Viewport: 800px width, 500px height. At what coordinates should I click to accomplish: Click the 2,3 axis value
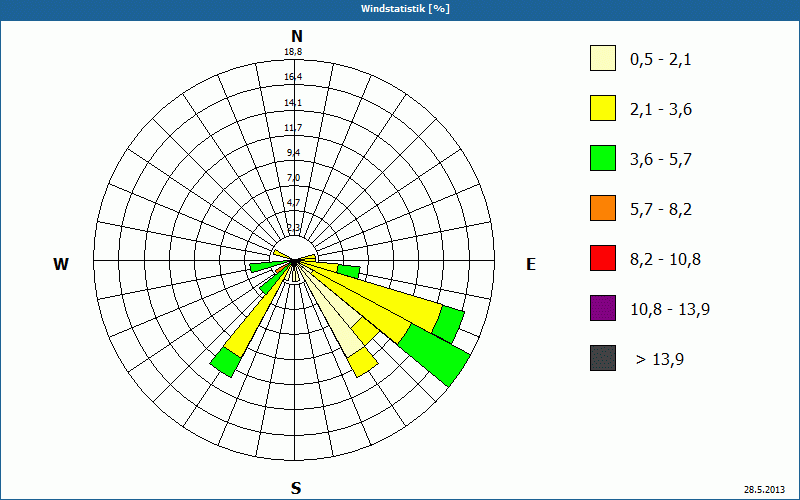tap(293, 228)
